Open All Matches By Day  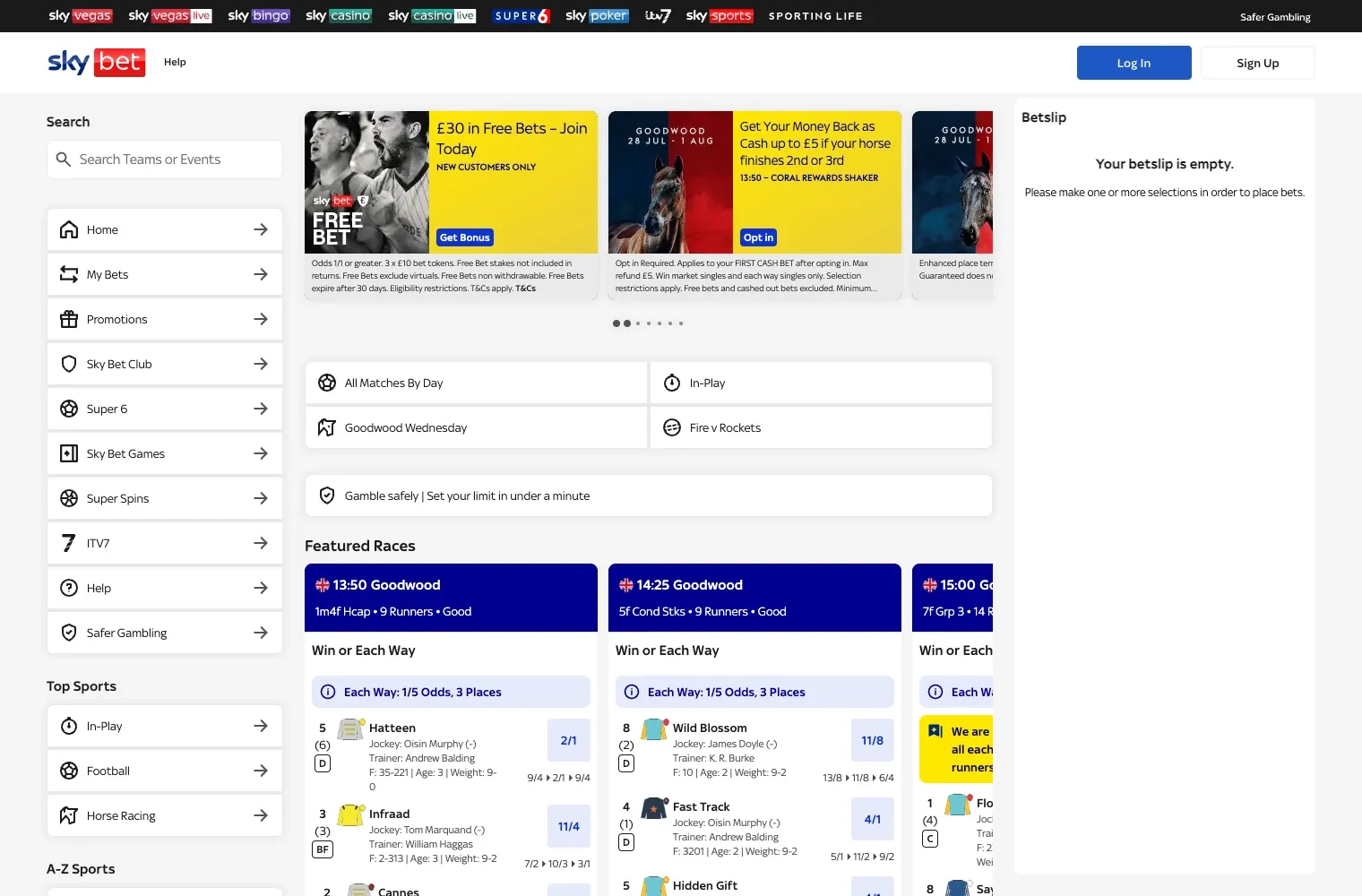tap(476, 383)
